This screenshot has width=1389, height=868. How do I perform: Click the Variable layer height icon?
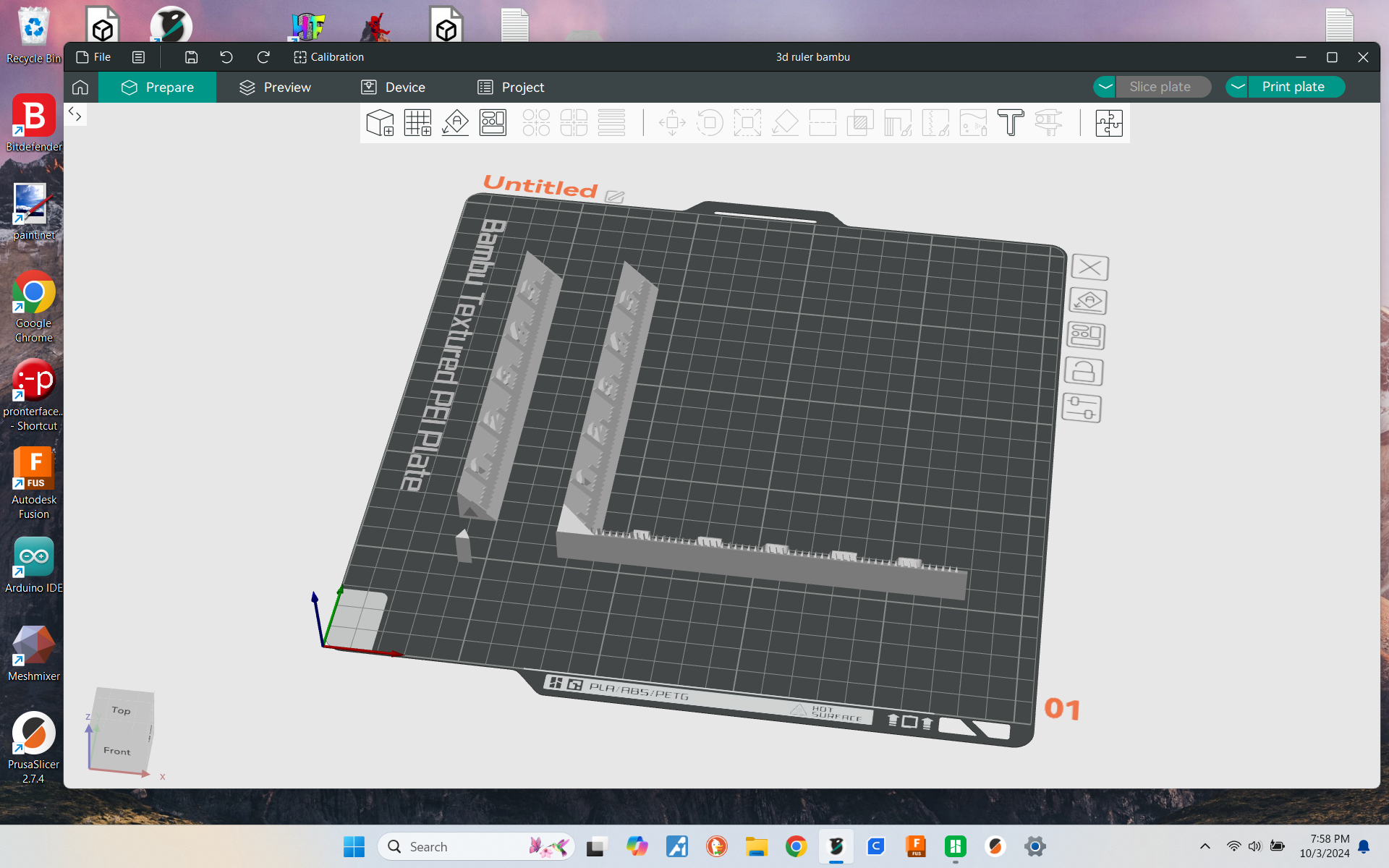611,123
